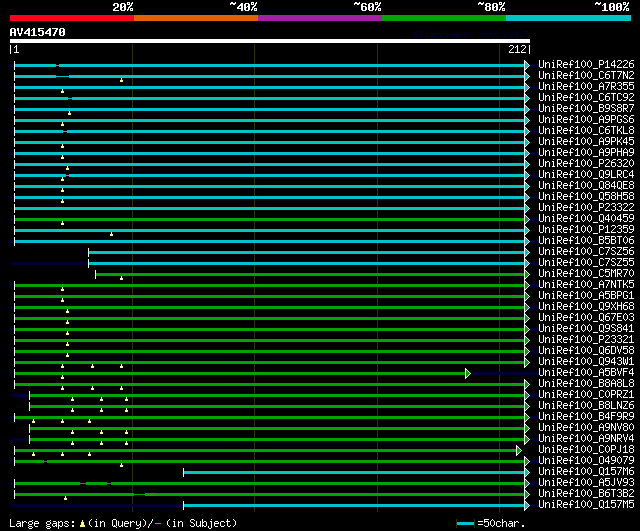Click the white AV415470 query bar
The image size is (640, 531).
coord(270,41)
